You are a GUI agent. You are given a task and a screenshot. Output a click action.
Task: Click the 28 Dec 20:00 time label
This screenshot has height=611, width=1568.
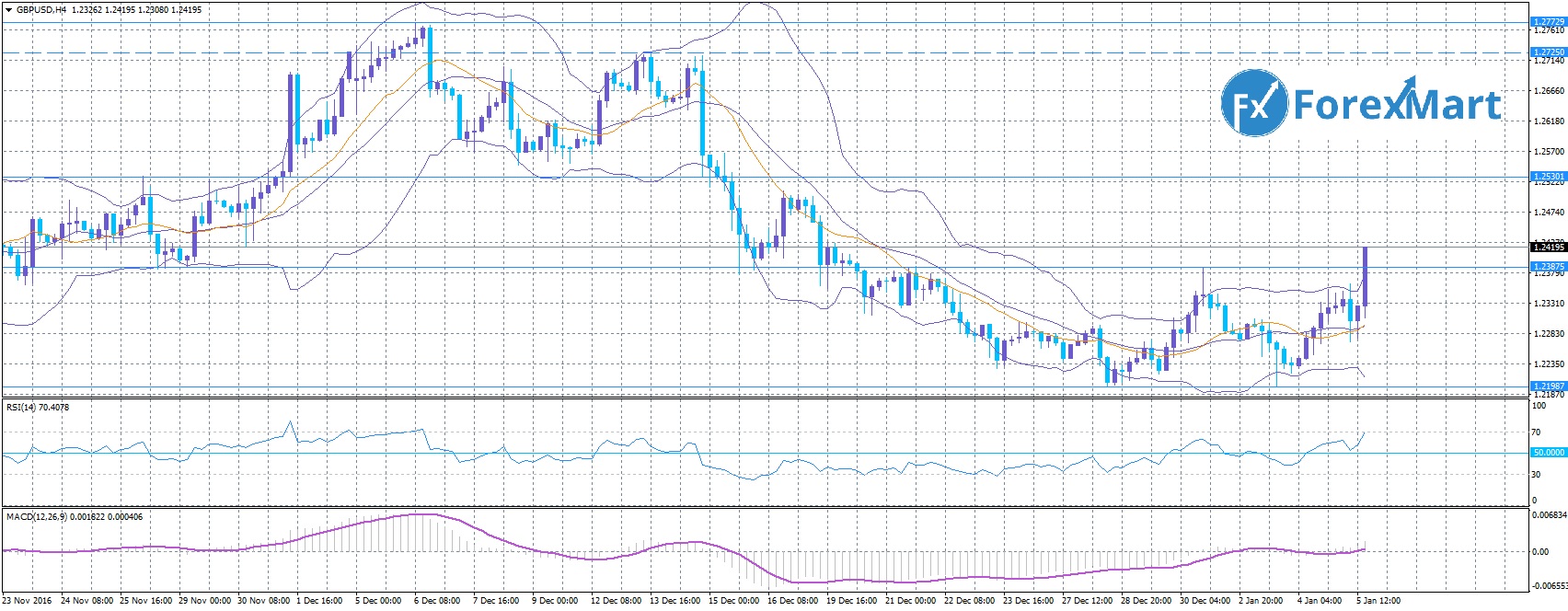(1146, 601)
